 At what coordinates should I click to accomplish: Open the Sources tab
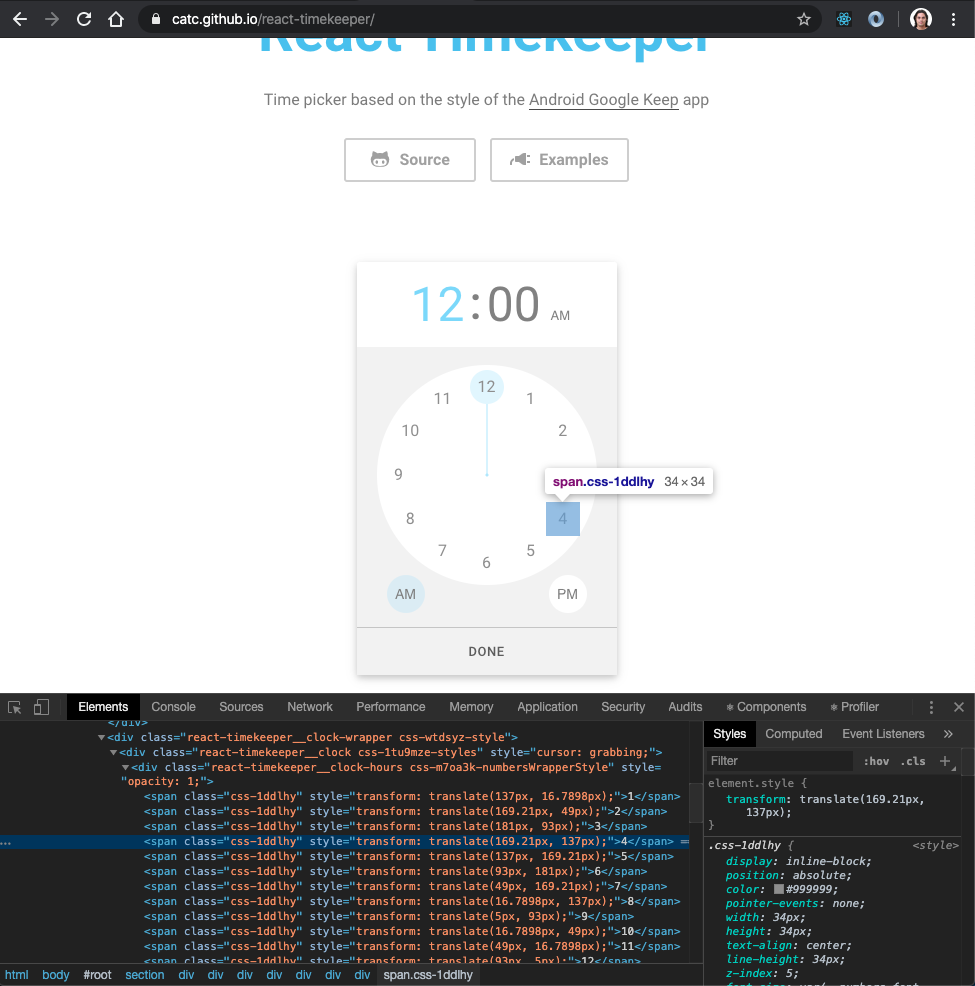pyautogui.click(x=241, y=707)
